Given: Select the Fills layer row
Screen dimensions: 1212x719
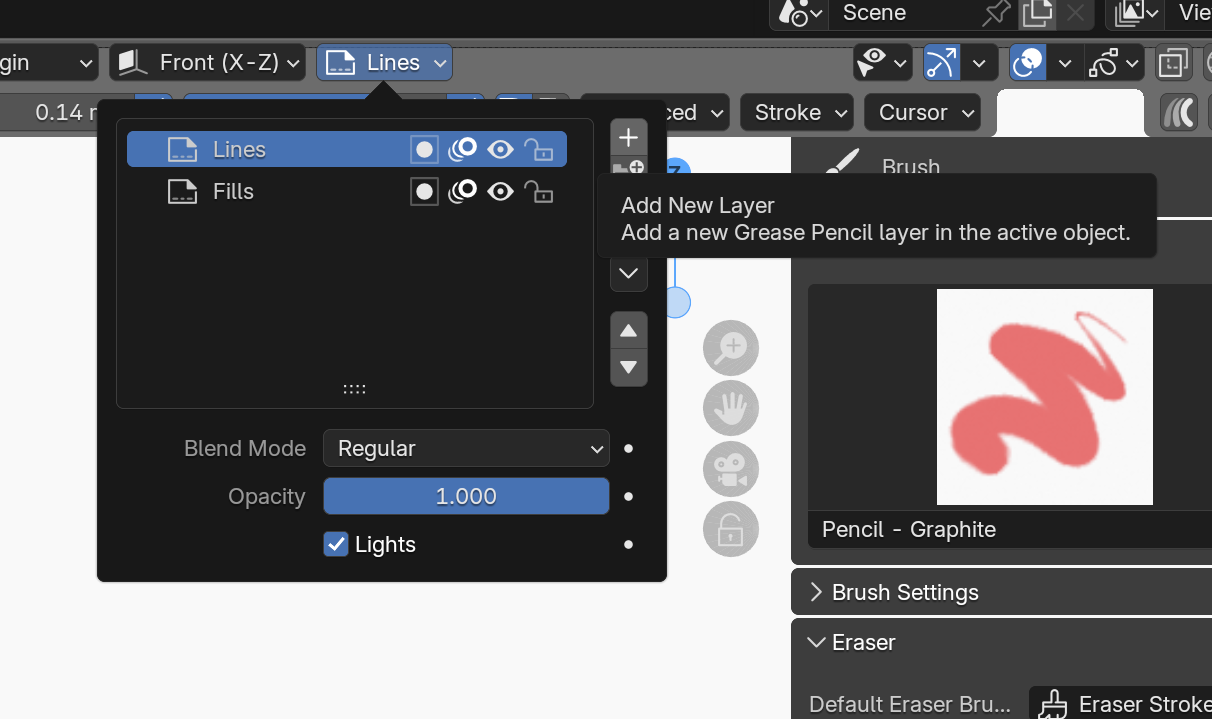Looking at the screenshot, I should (x=347, y=192).
